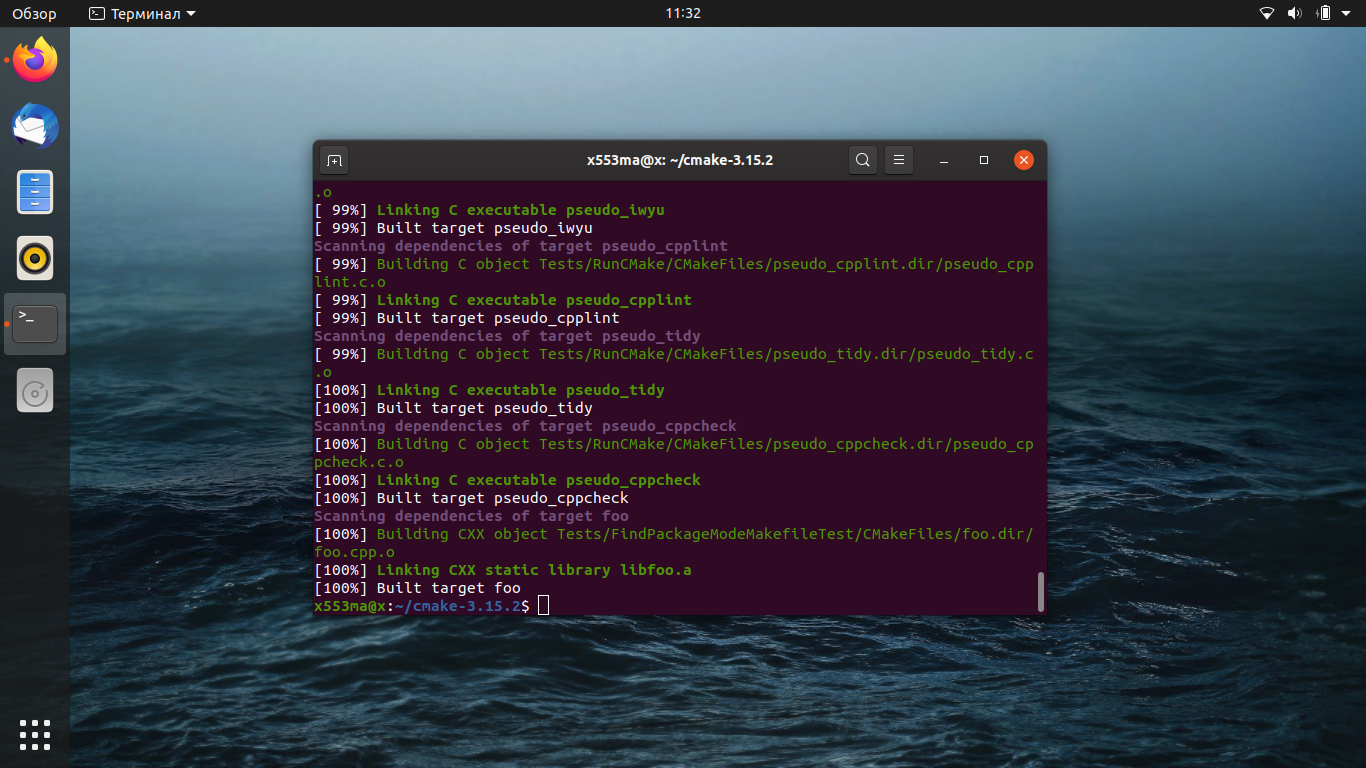This screenshot has width=1366, height=768.
Task: Open the terminal search icon
Action: 863,160
